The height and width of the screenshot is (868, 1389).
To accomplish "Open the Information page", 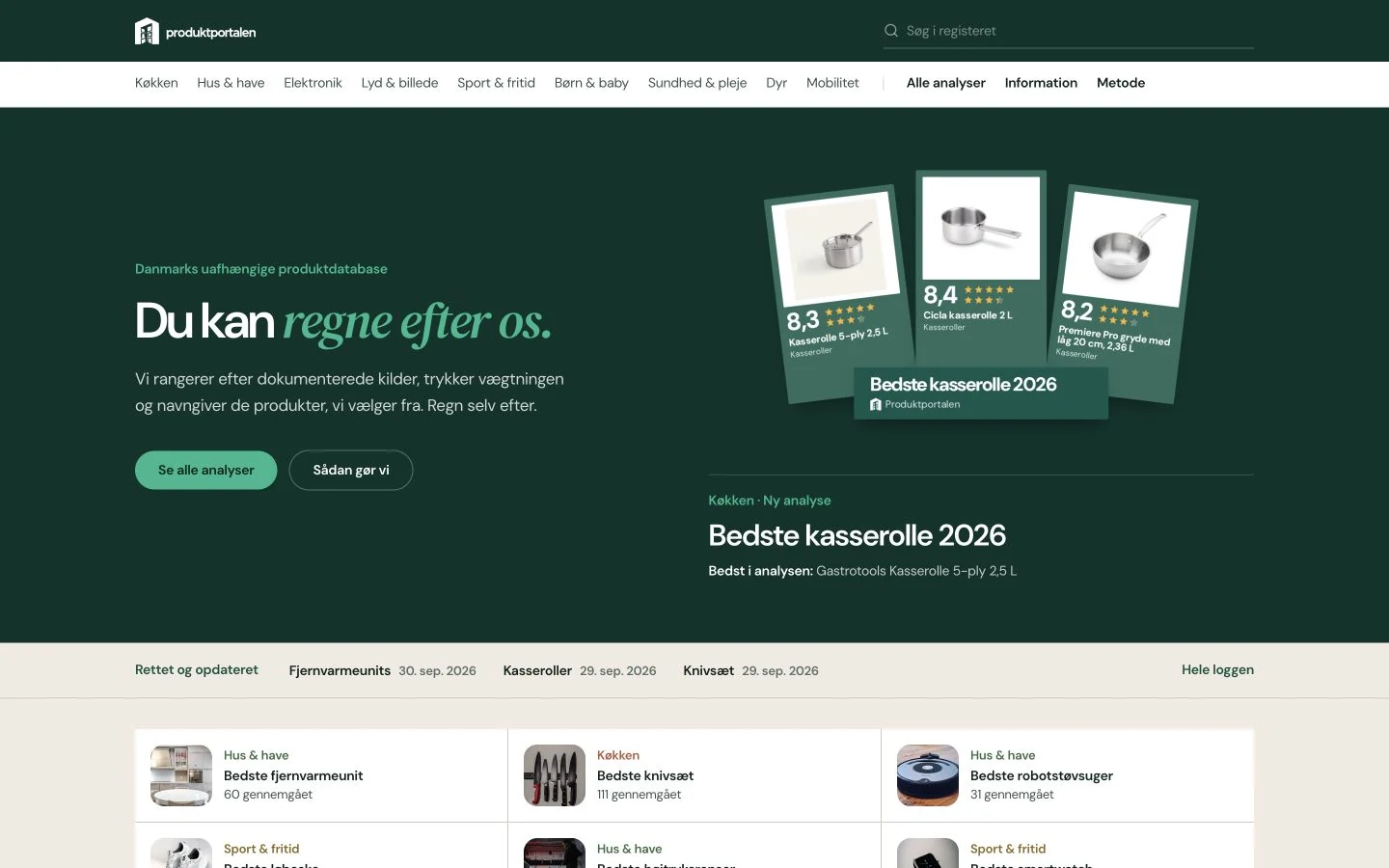I will [1041, 83].
